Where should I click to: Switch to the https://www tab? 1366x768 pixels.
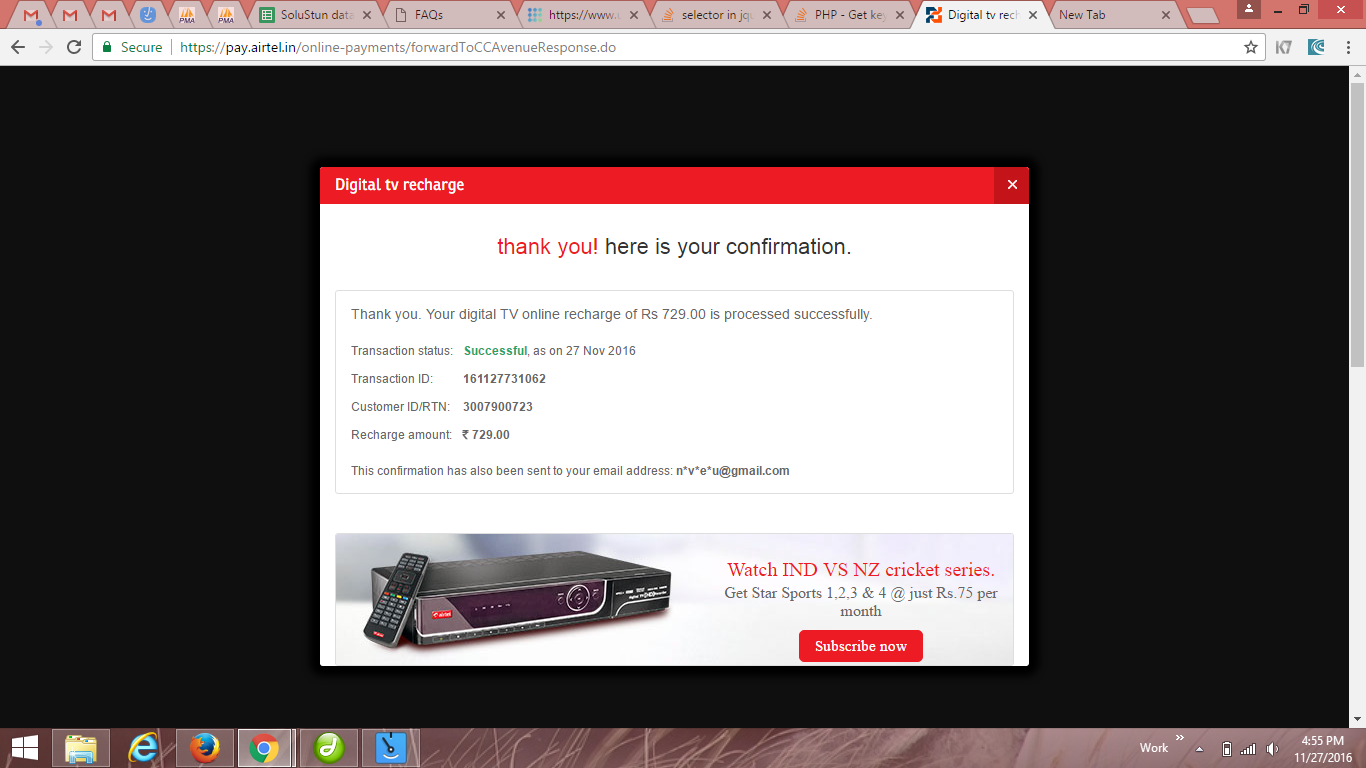583,15
